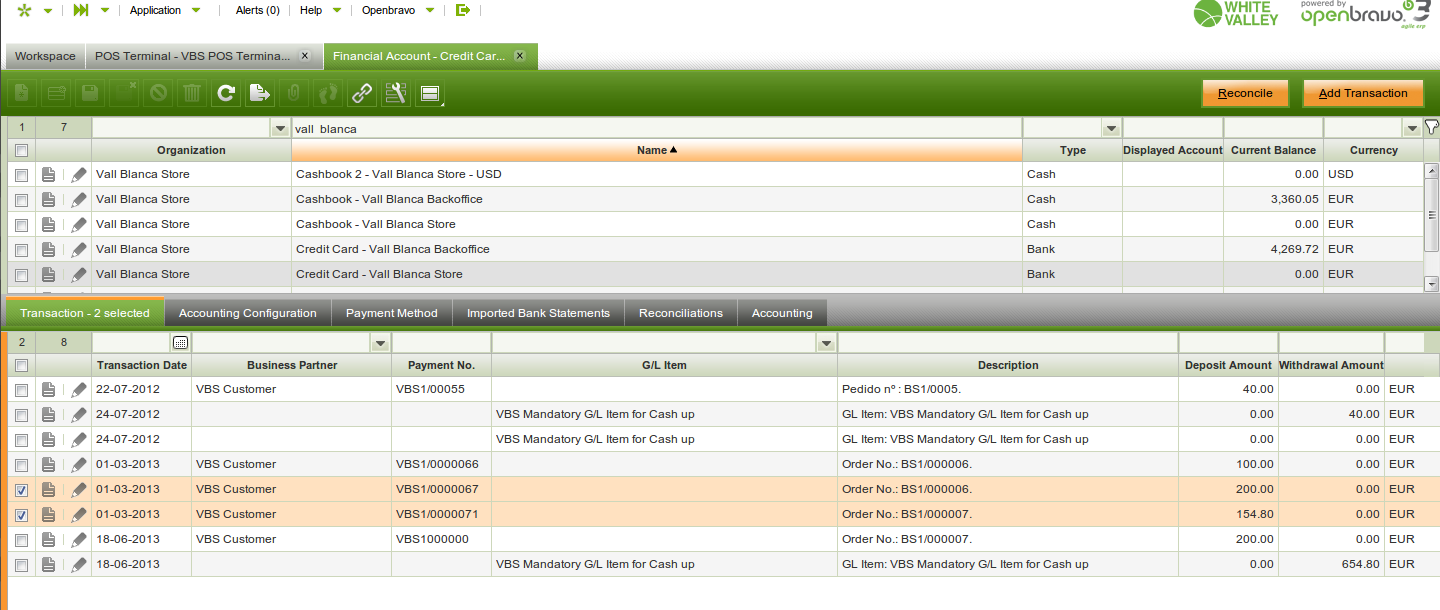Expand the Type filter dropdown arrow
The width and height of the screenshot is (1440, 610).
(1111, 129)
